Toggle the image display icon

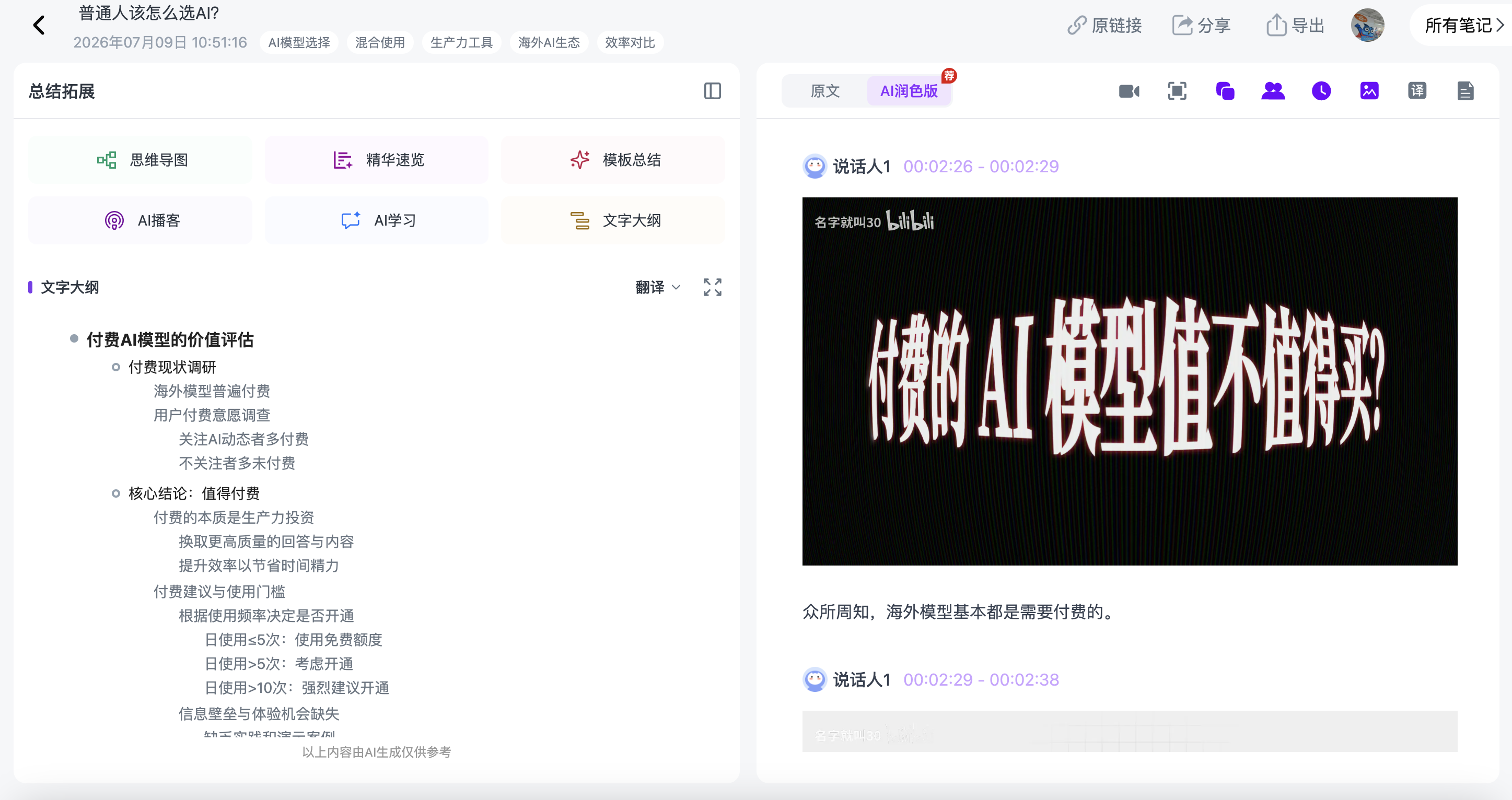1369,91
